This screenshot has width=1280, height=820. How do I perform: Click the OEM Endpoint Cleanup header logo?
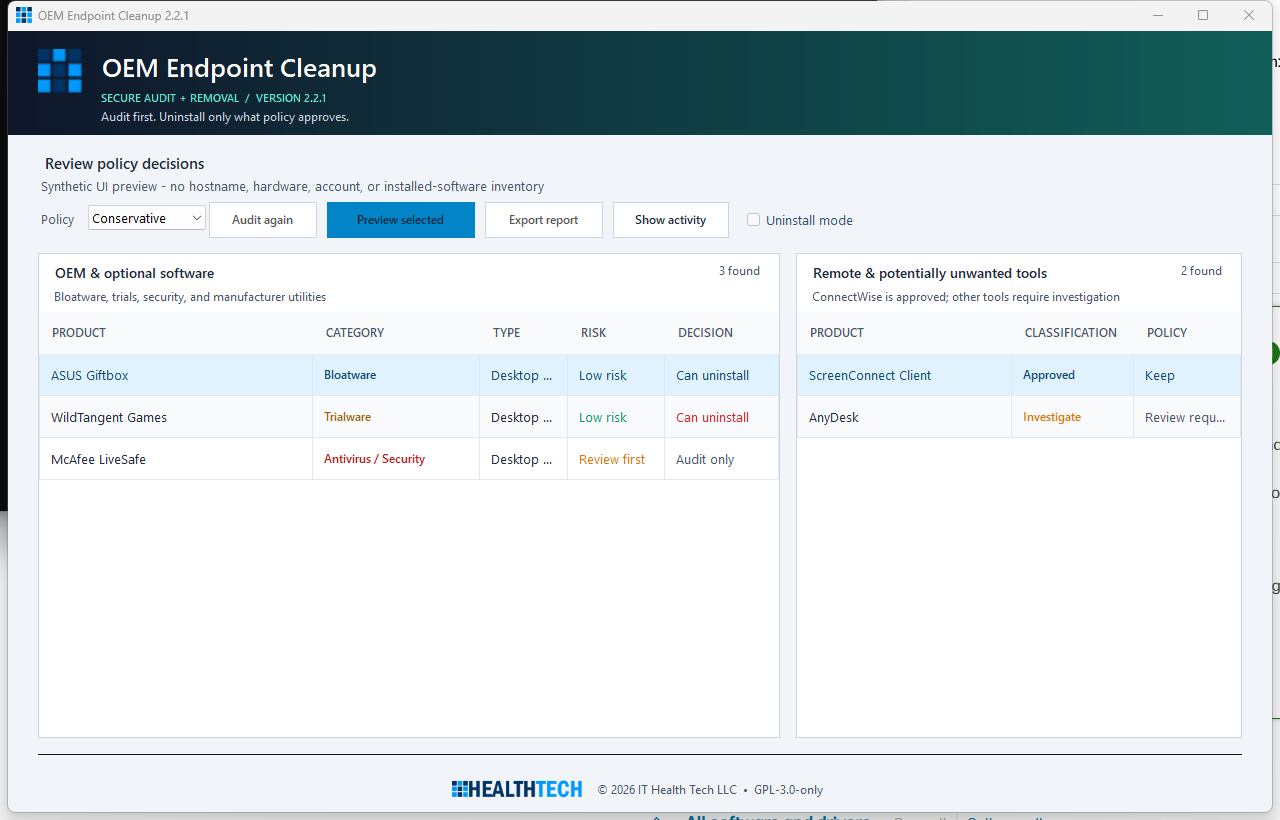point(59,71)
